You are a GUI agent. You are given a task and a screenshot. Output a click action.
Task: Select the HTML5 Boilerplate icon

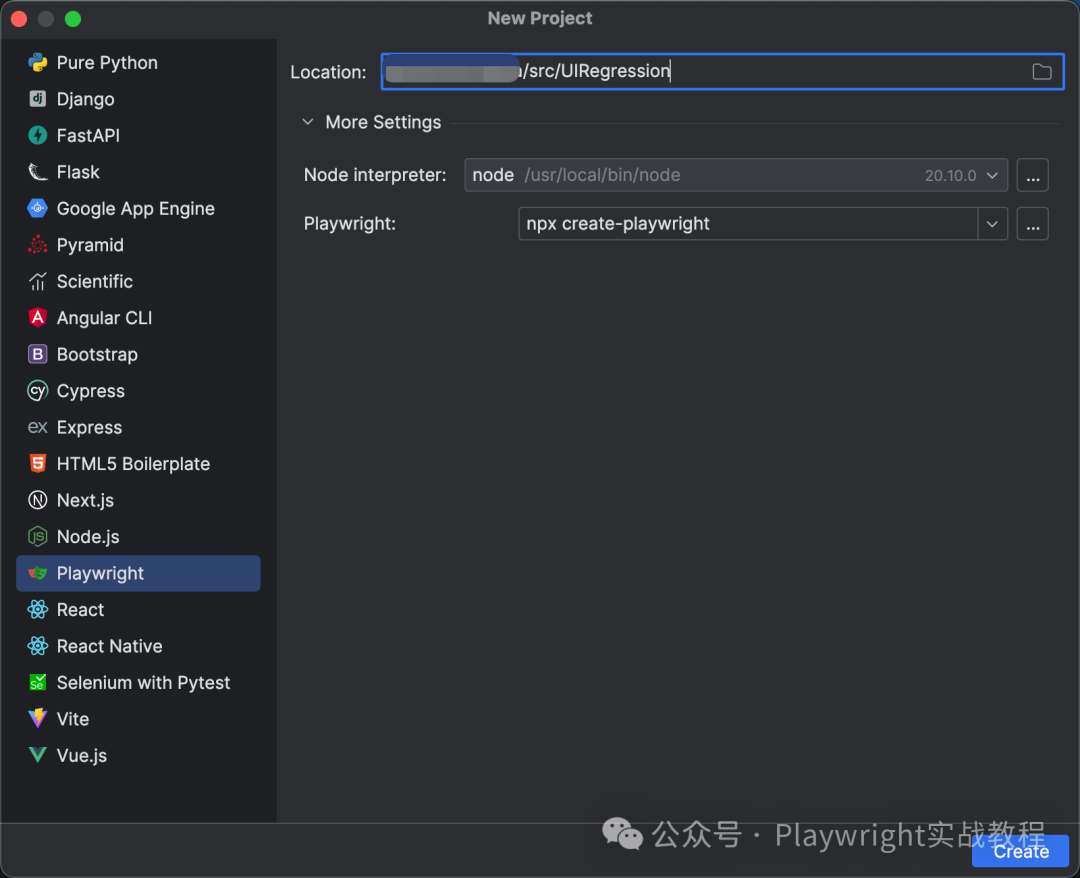pos(38,464)
